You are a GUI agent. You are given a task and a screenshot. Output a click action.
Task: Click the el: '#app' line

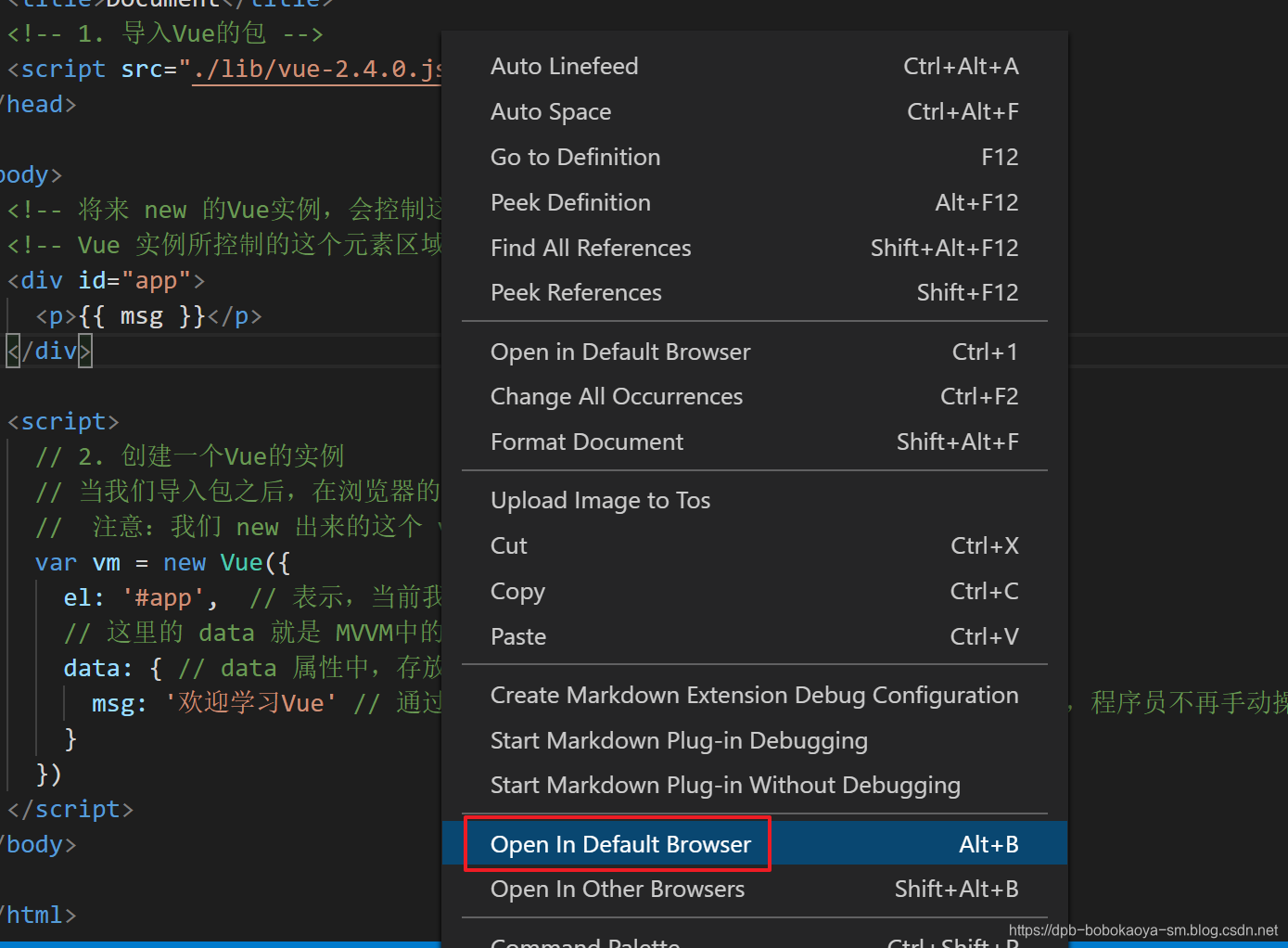(141, 598)
